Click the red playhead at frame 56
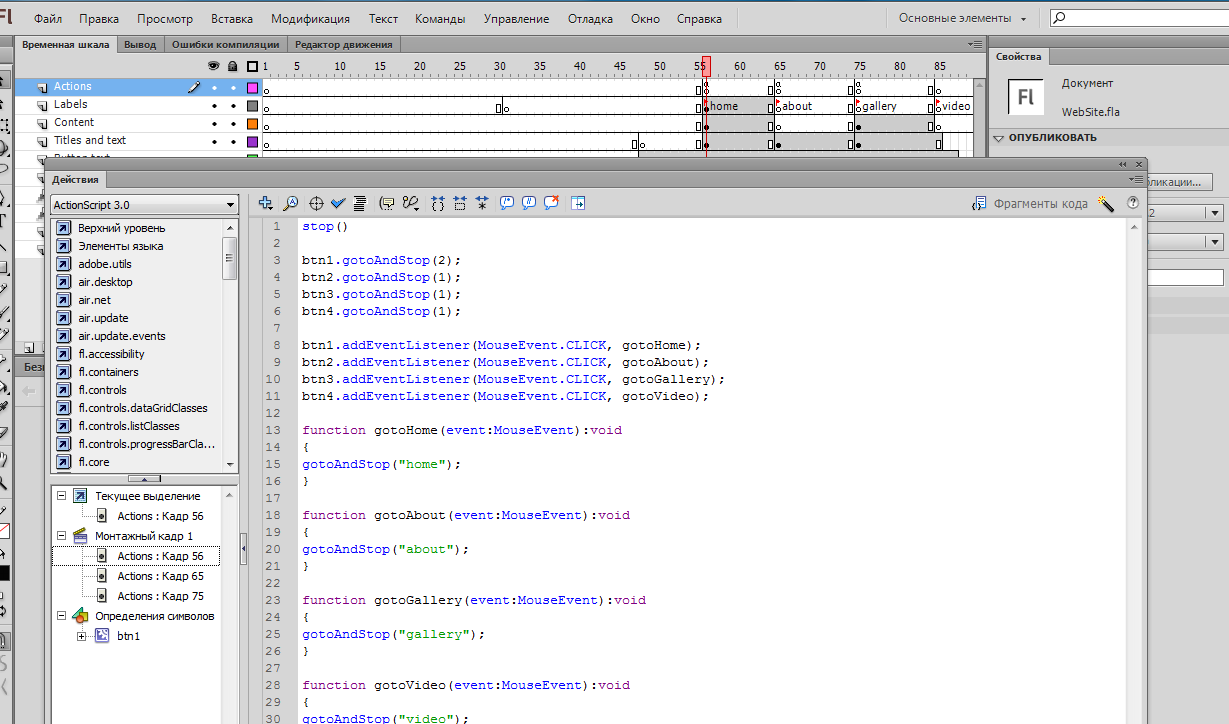This screenshot has height=724, width=1229. click(x=706, y=66)
